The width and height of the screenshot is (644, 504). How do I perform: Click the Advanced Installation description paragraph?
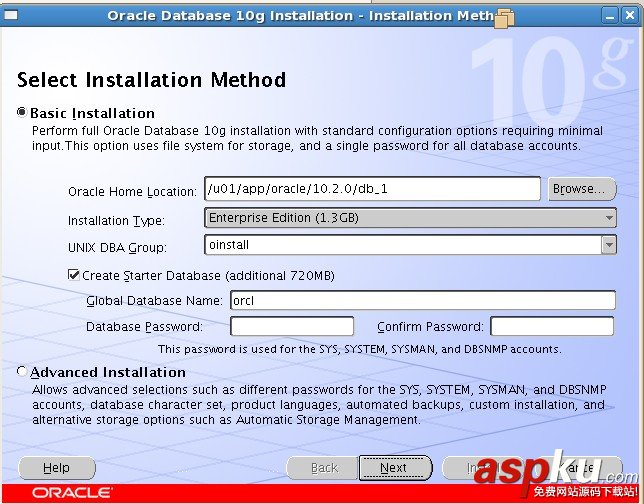(x=319, y=405)
